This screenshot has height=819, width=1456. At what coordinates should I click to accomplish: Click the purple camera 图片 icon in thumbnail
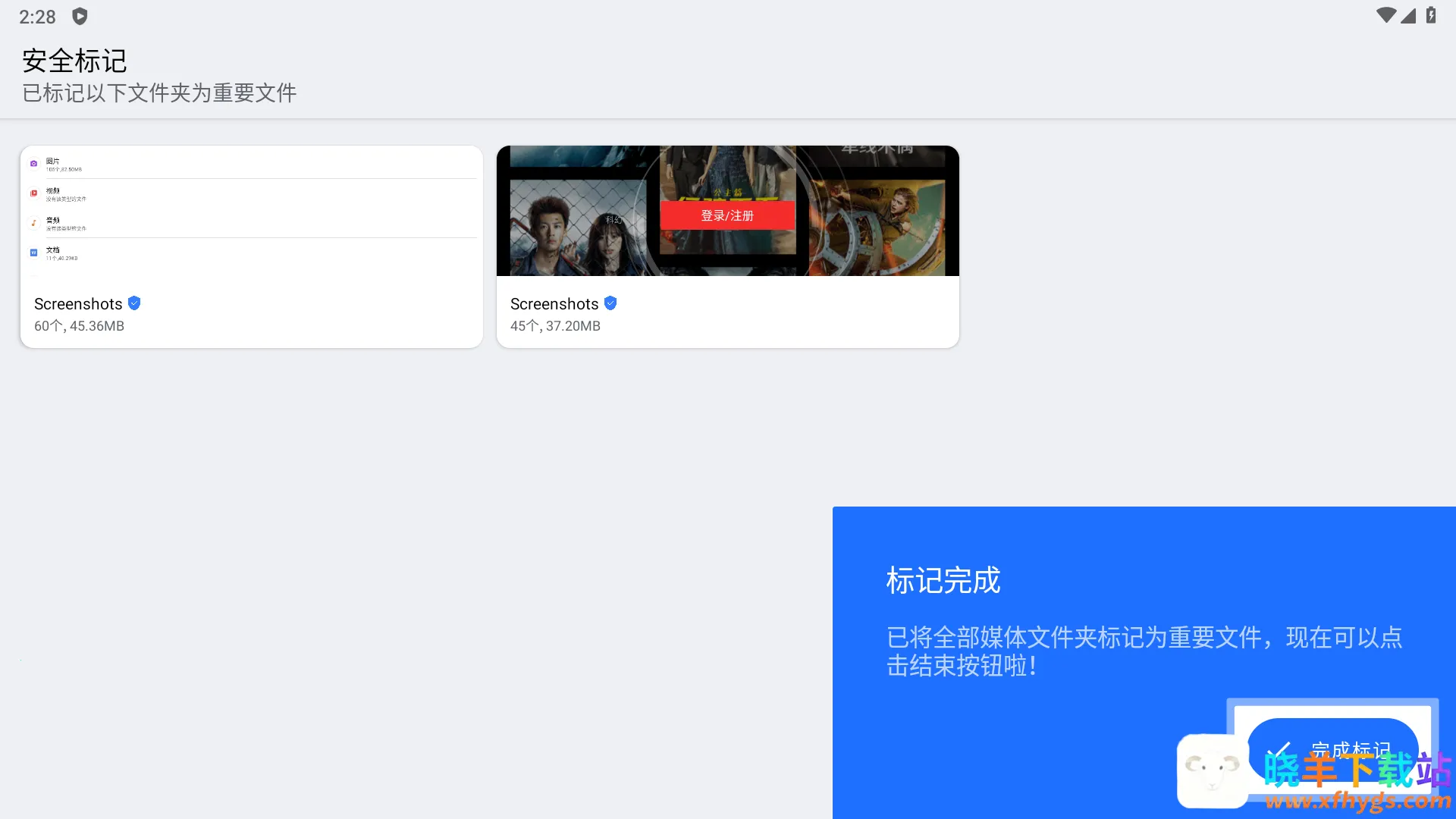(33, 164)
